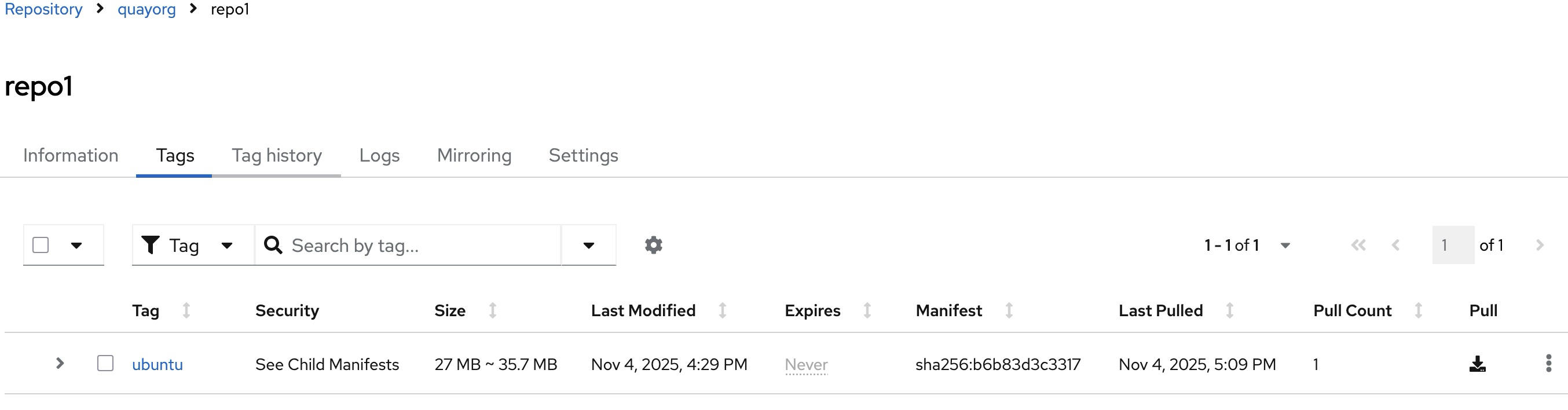Viewport: 1568px width, 410px height.
Task: Open the Settings tab
Action: pos(583,155)
